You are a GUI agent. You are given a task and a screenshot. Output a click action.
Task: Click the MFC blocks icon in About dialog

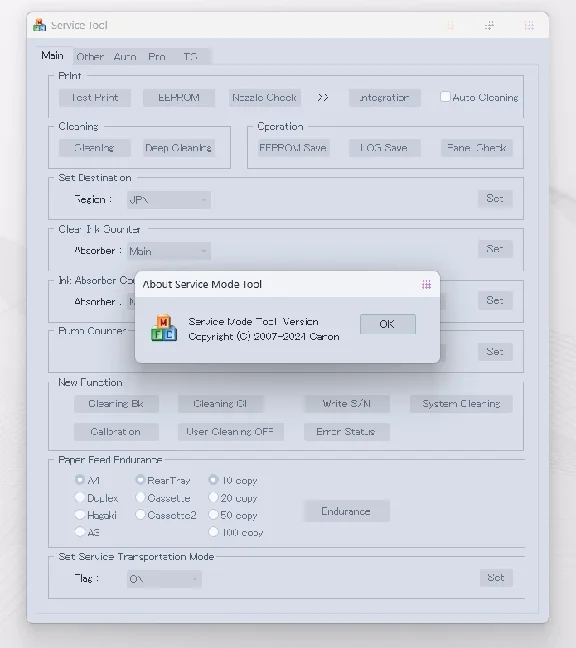point(164,328)
